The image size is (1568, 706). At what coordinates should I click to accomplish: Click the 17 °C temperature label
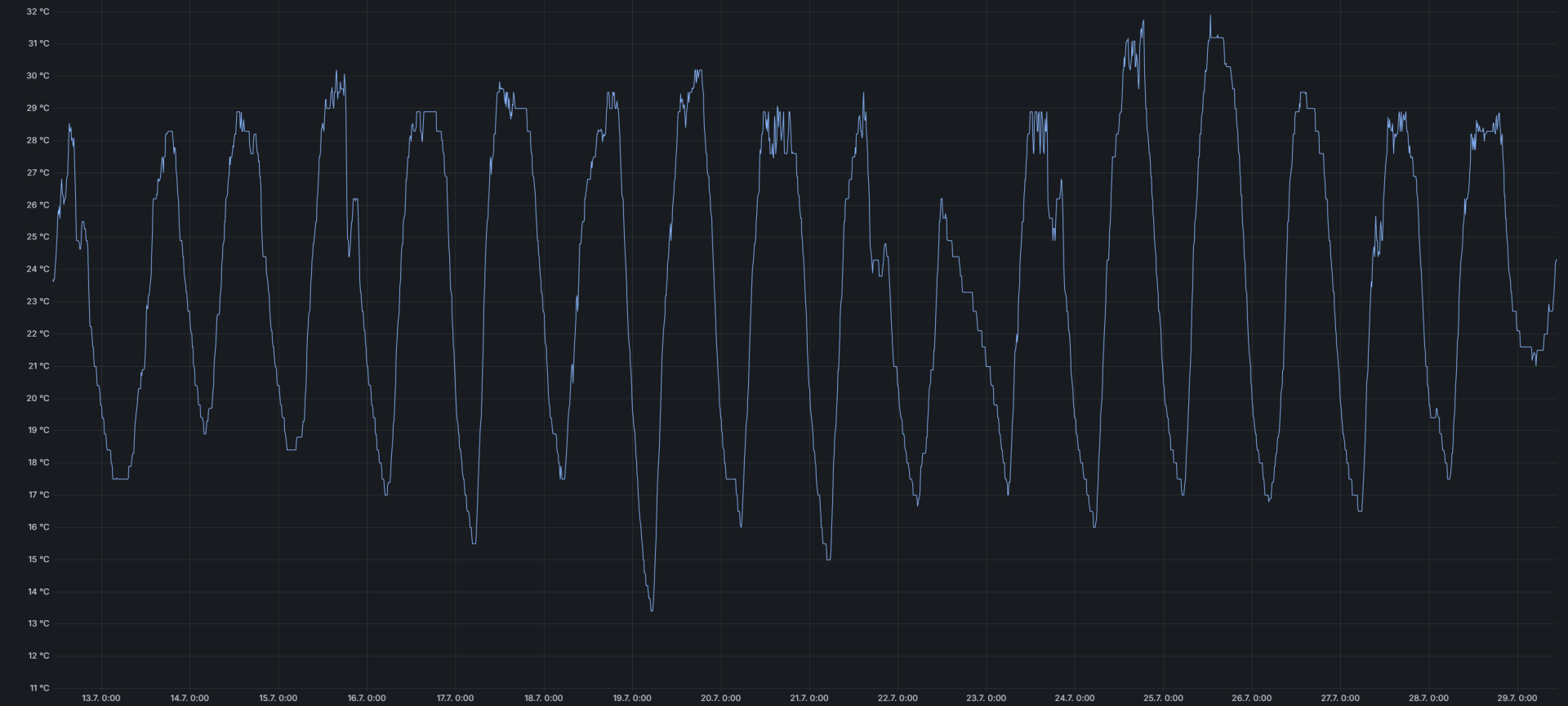(38, 495)
